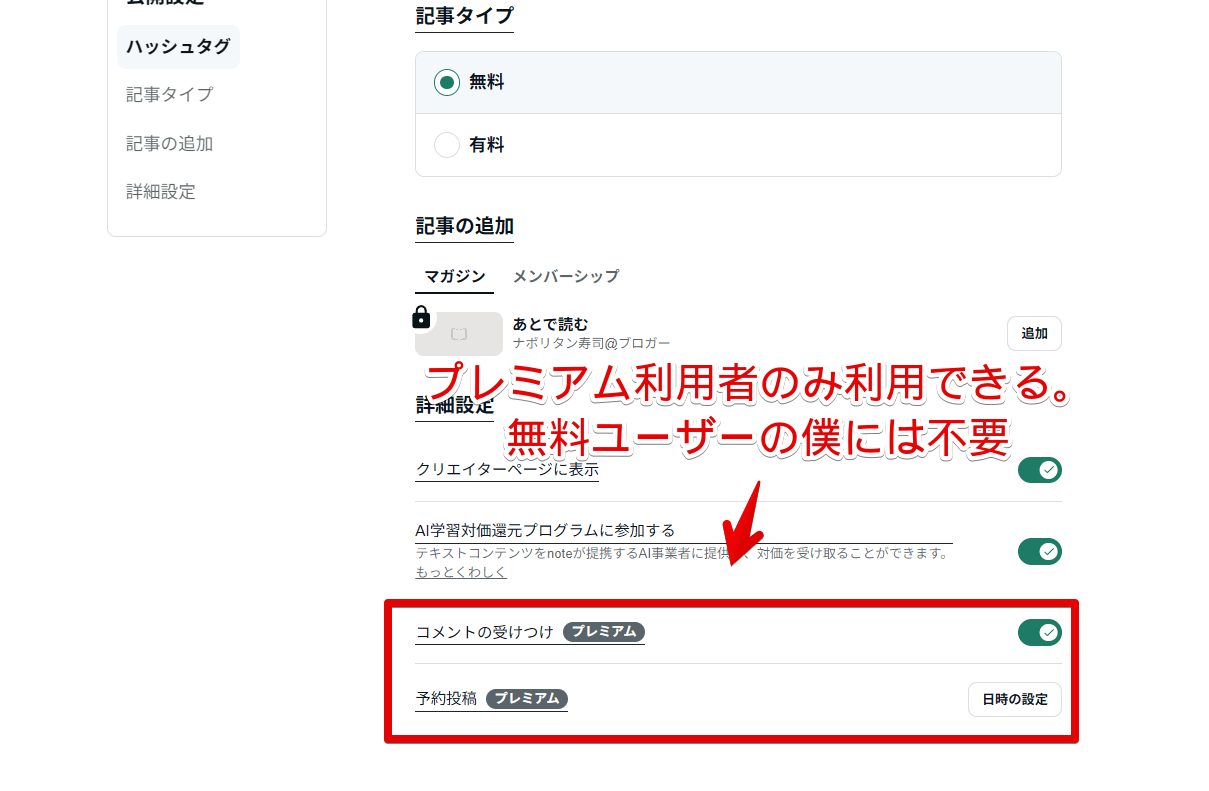The image size is (1209, 791).
Task: Open the メンバーシップ tab
Action: tap(566, 276)
